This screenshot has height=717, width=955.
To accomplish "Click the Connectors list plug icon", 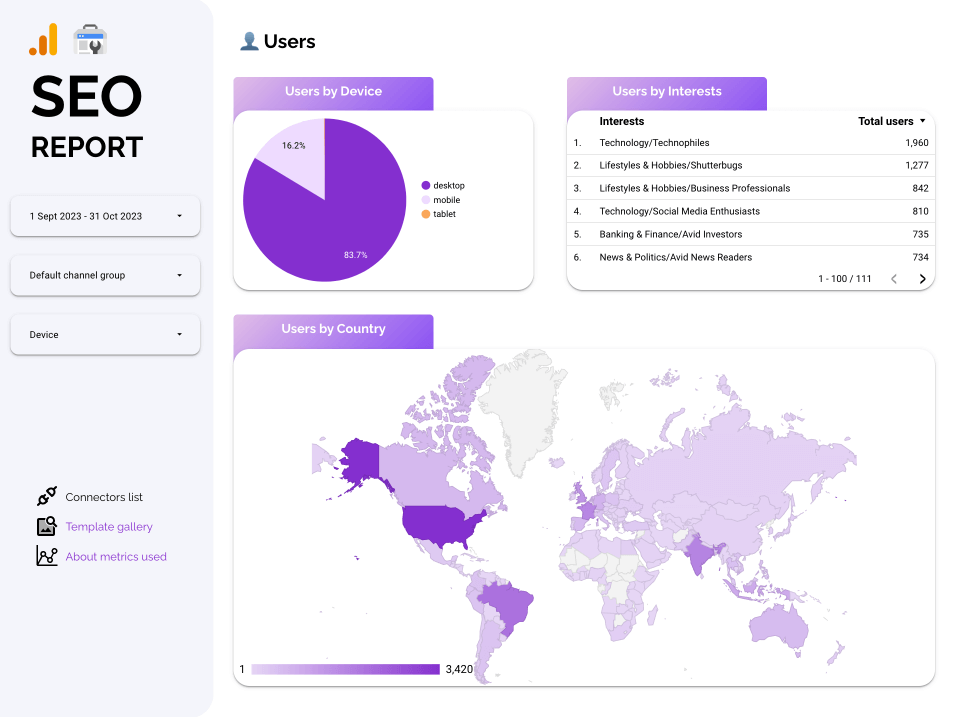I will click(x=46, y=496).
